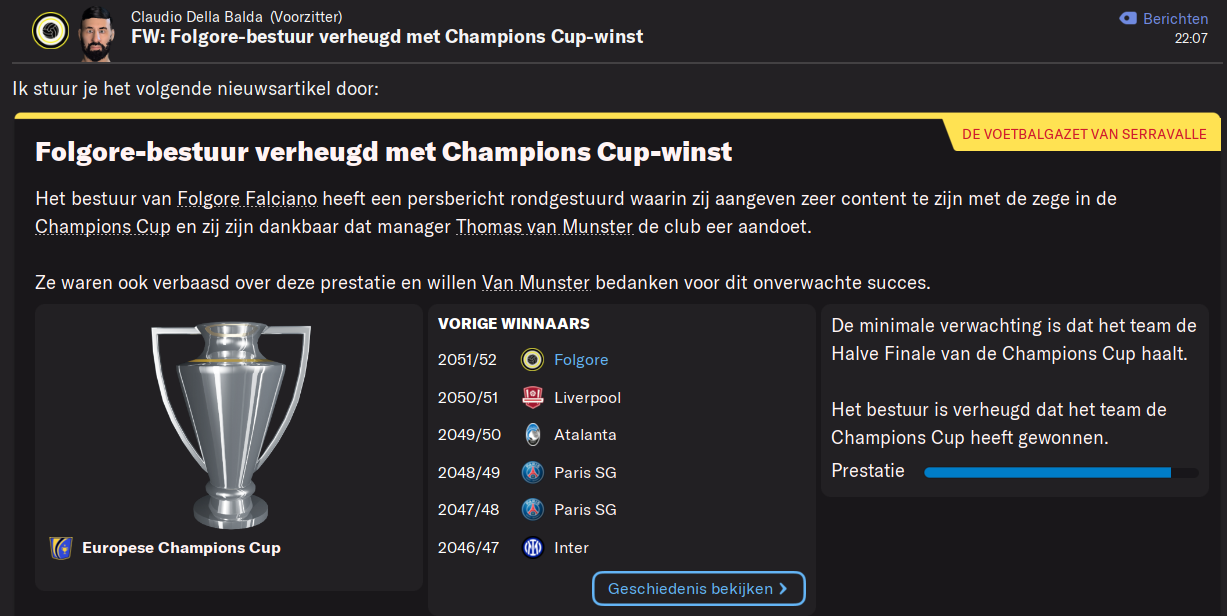Image resolution: width=1227 pixels, height=616 pixels.
Task: Click the Berichten tag icon
Action: click(1128, 18)
